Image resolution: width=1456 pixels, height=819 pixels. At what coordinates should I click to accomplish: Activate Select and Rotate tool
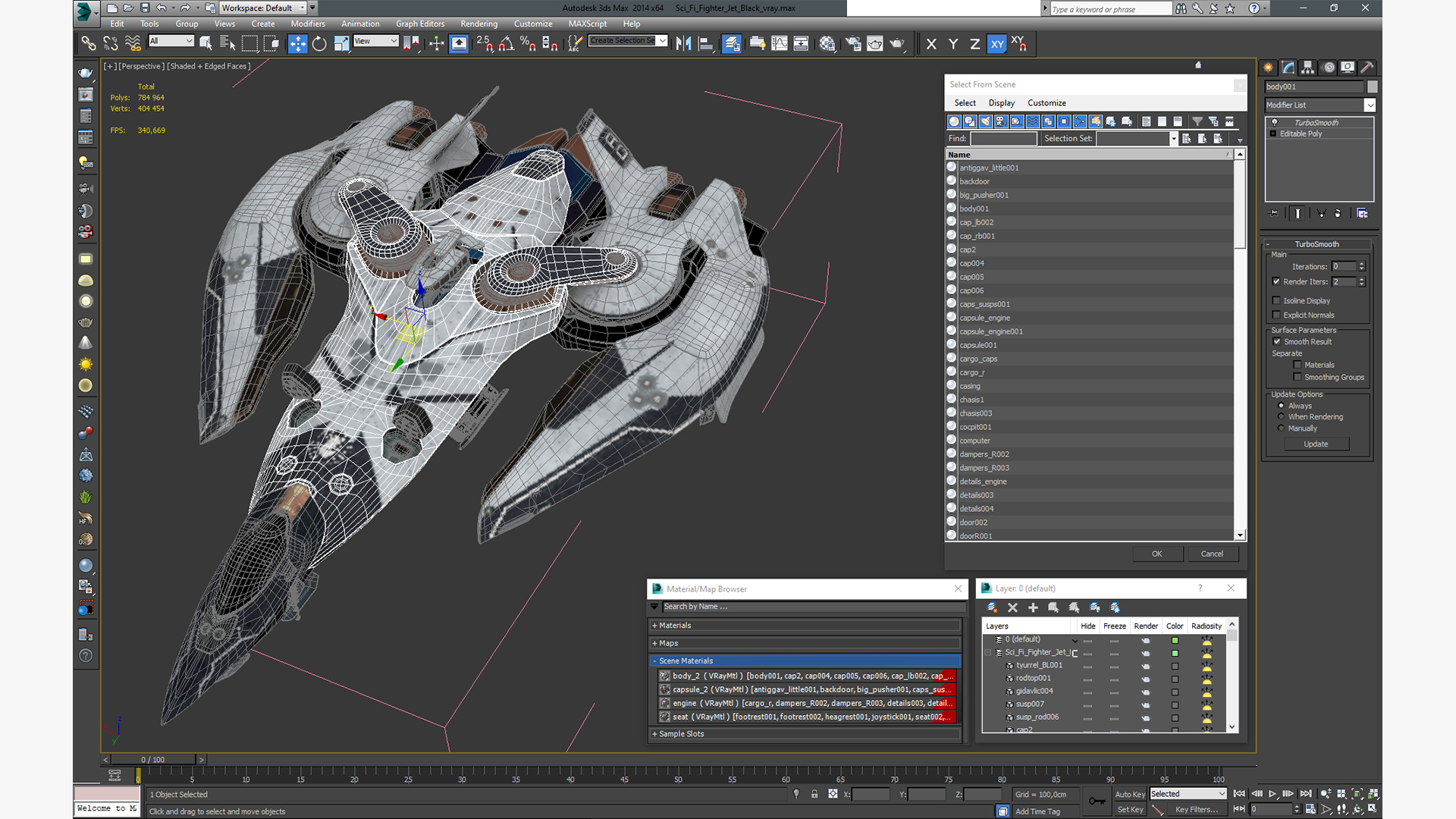[319, 44]
